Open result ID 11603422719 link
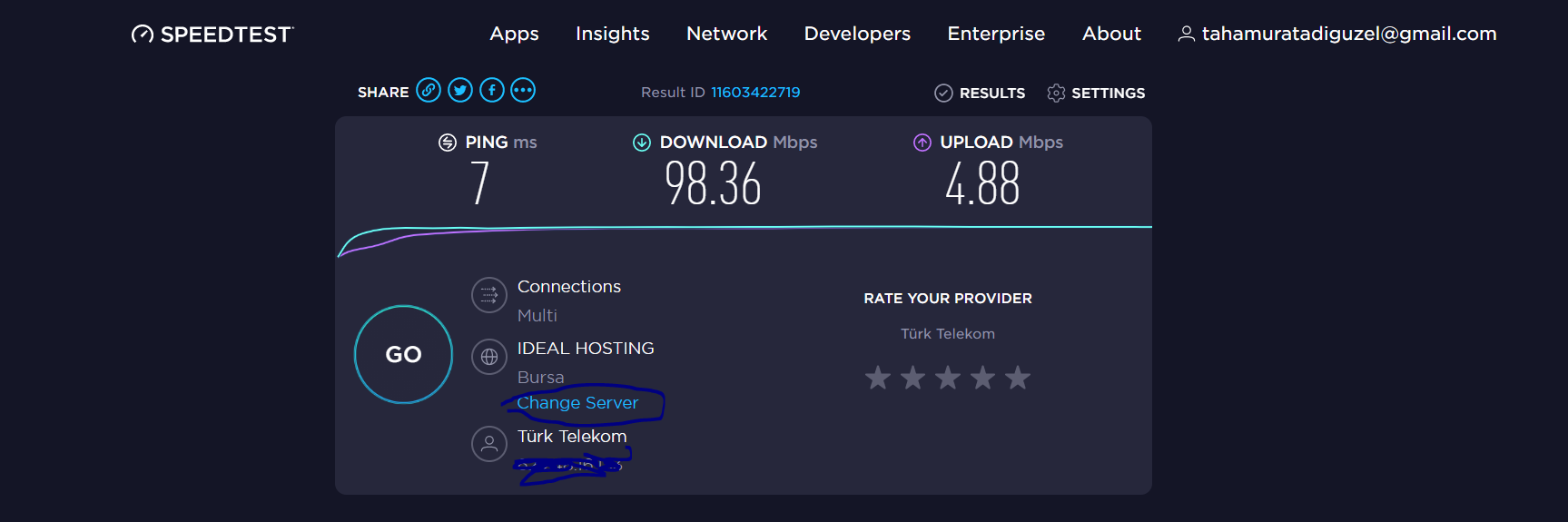The image size is (1568, 522). (755, 93)
